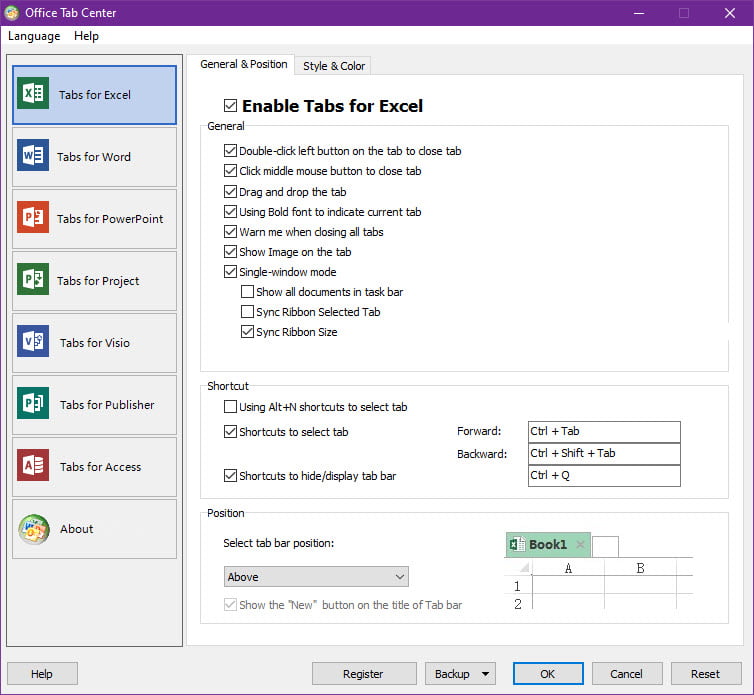Viewport: 754px width, 695px height.
Task: Switch to the Style & Color tab
Action: (x=334, y=66)
